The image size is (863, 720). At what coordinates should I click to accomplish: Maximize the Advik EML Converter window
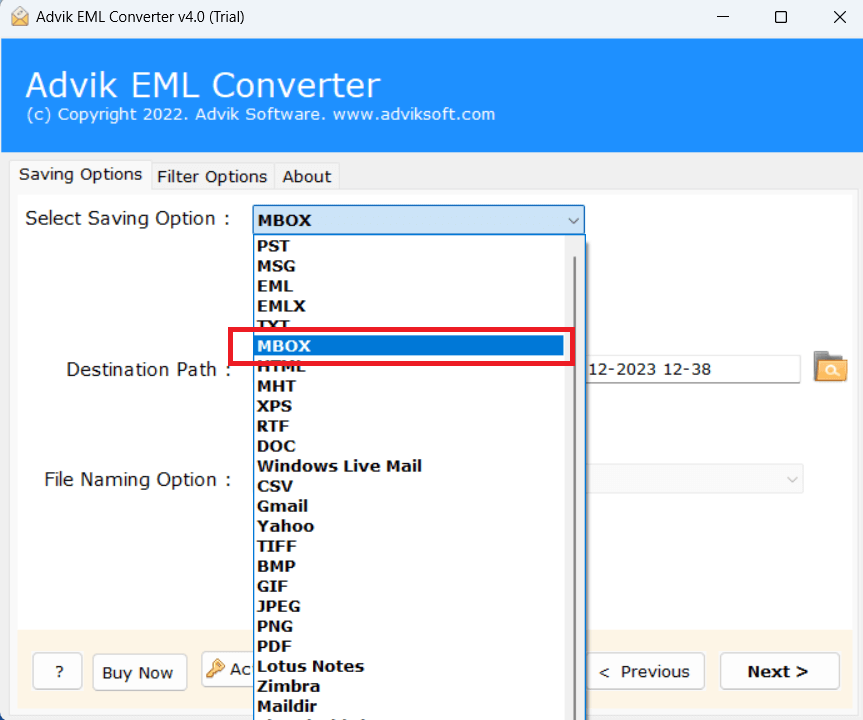780,17
